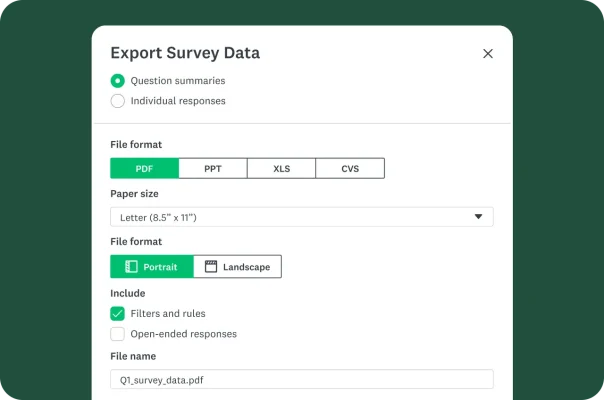Select Portrait orientation

(152, 267)
